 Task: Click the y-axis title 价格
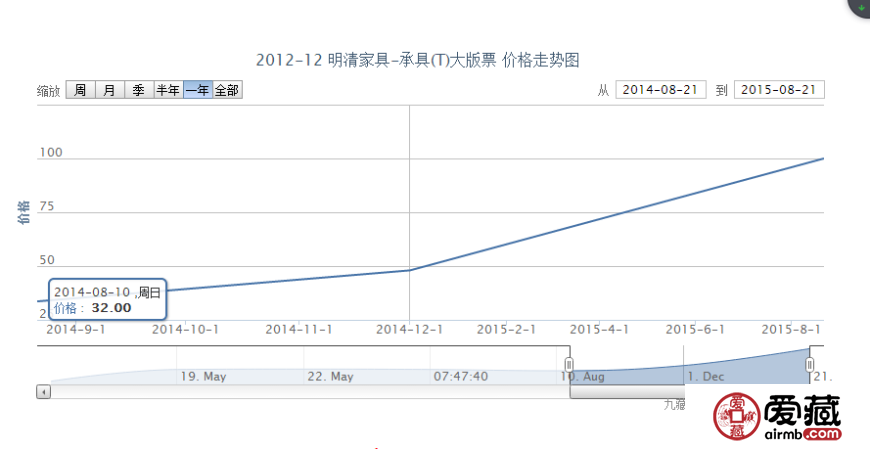(23, 213)
